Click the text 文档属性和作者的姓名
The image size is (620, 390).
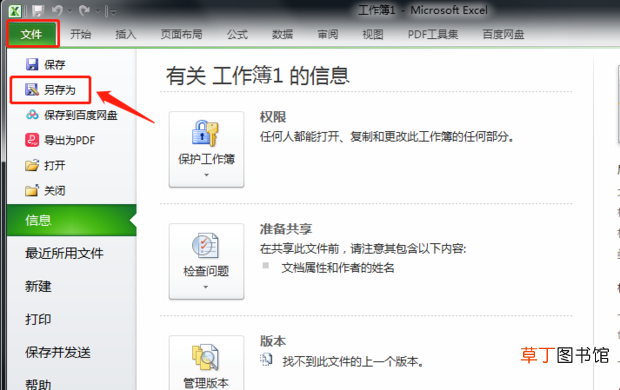(x=338, y=268)
